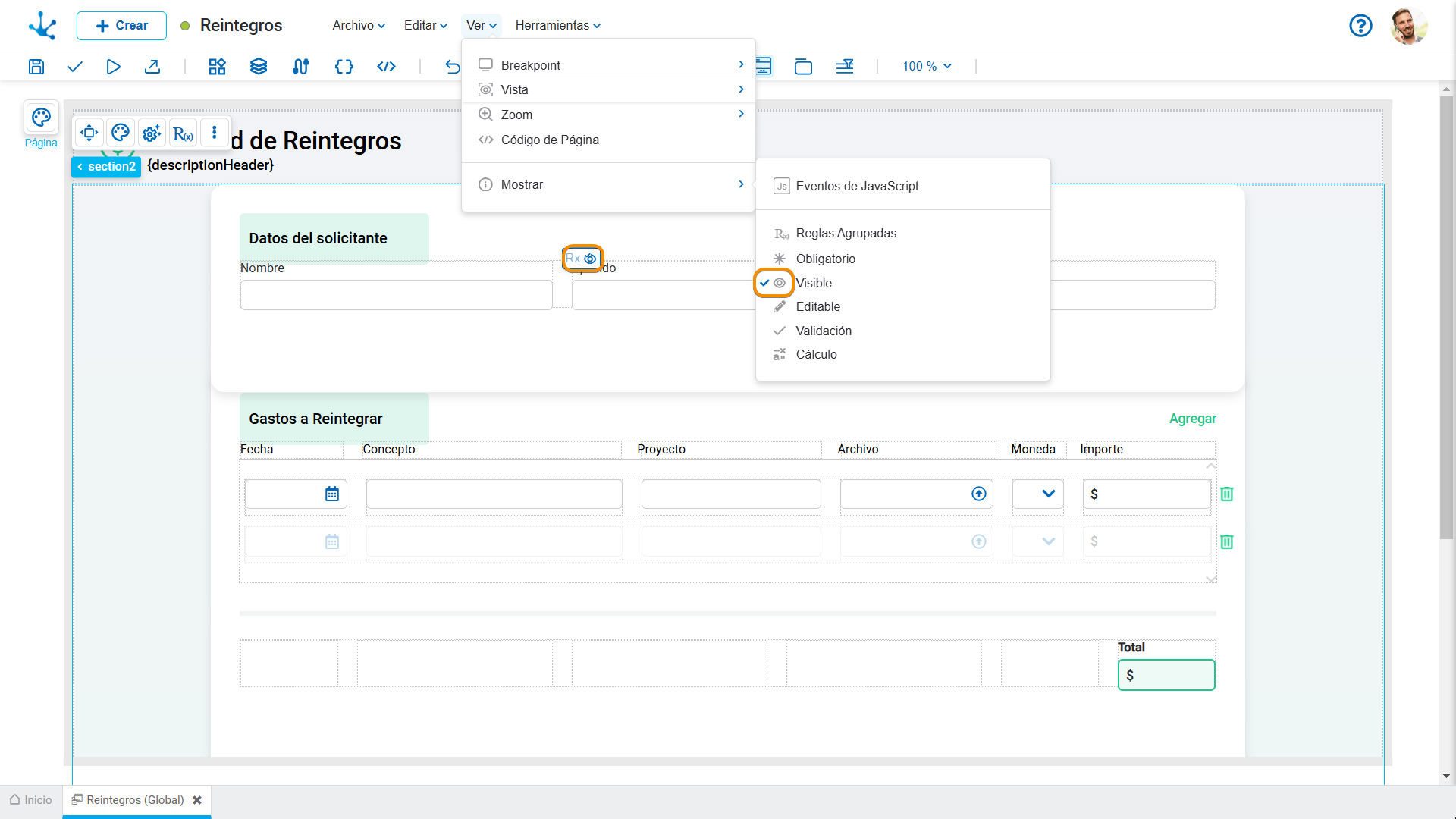Delete the second expense row with trash icon
Viewport: 1456px width, 819px height.
click(x=1227, y=542)
